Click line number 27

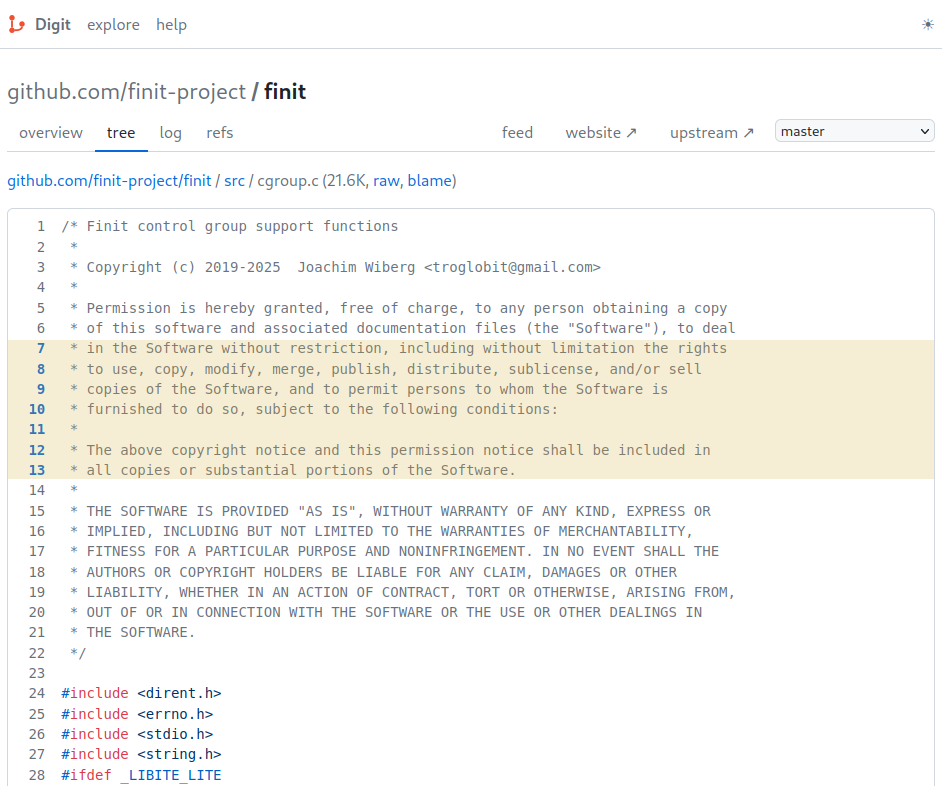[37, 754]
